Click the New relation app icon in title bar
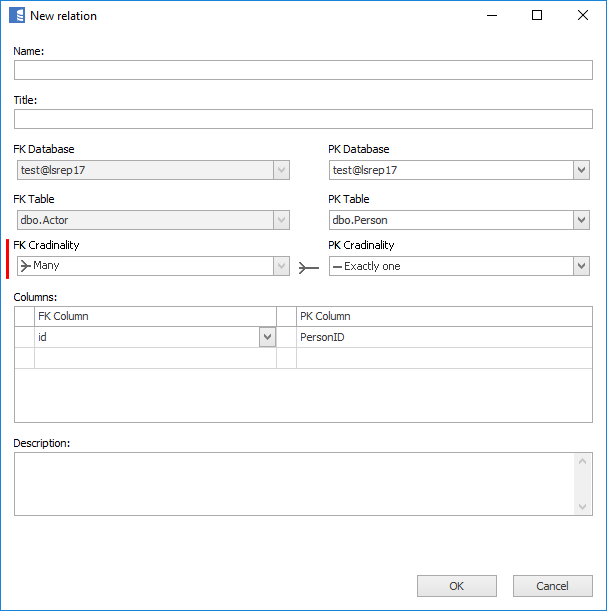Image resolution: width=607 pixels, height=611 pixels. pos(17,16)
